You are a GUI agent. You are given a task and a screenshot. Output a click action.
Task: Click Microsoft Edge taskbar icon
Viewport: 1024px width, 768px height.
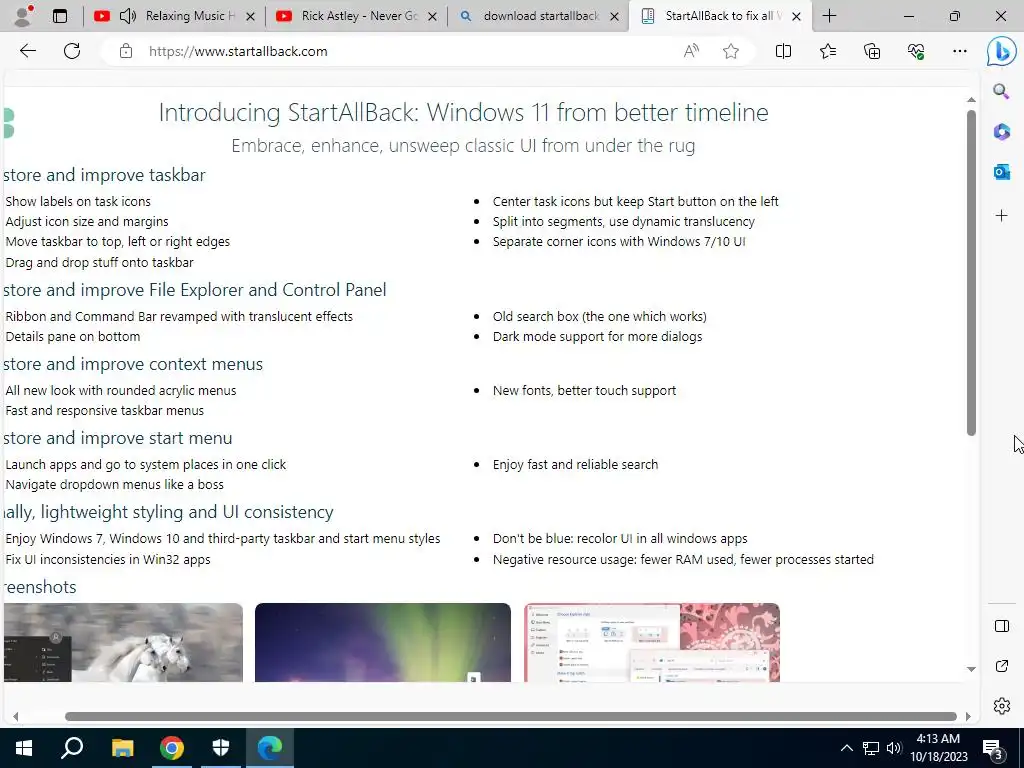[270, 748]
